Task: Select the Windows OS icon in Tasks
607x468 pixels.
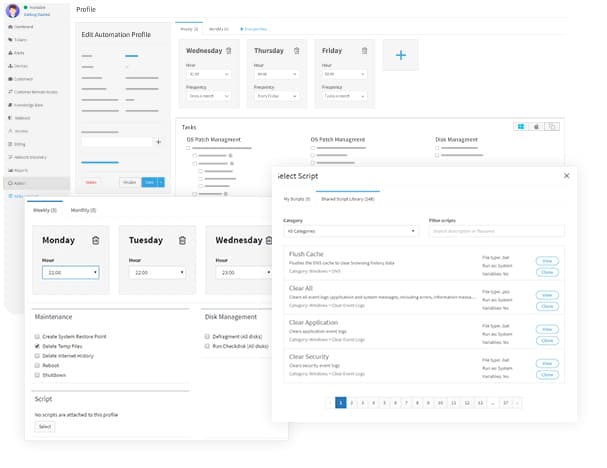Action: click(x=521, y=126)
